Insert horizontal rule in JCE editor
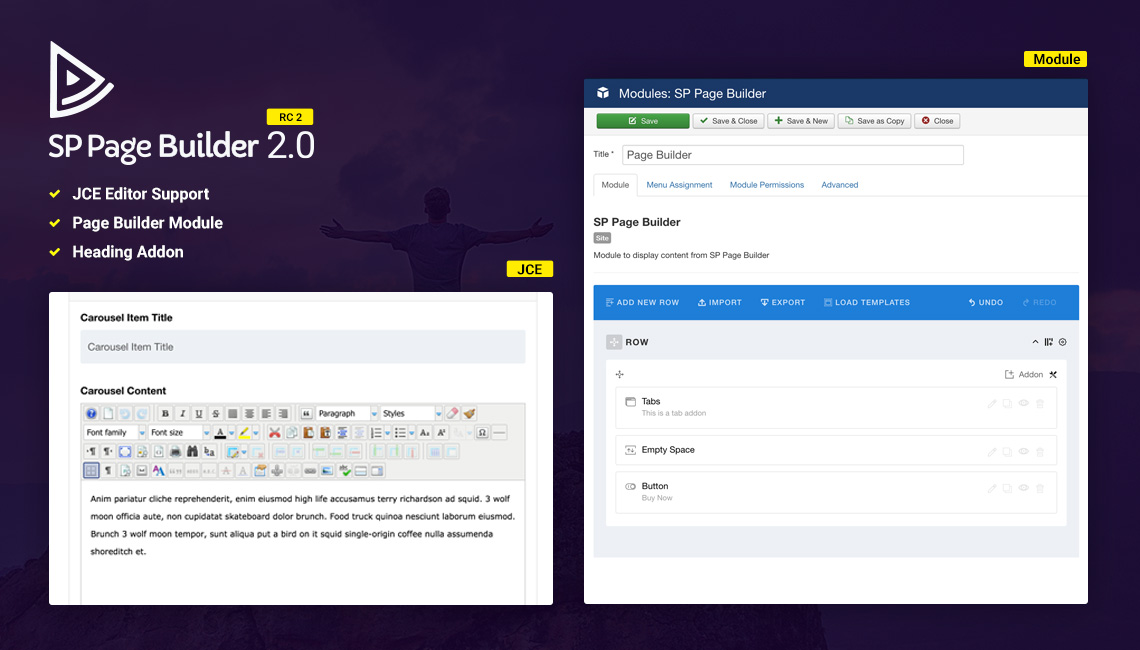Image resolution: width=1140 pixels, height=650 pixels. click(499, 433)
